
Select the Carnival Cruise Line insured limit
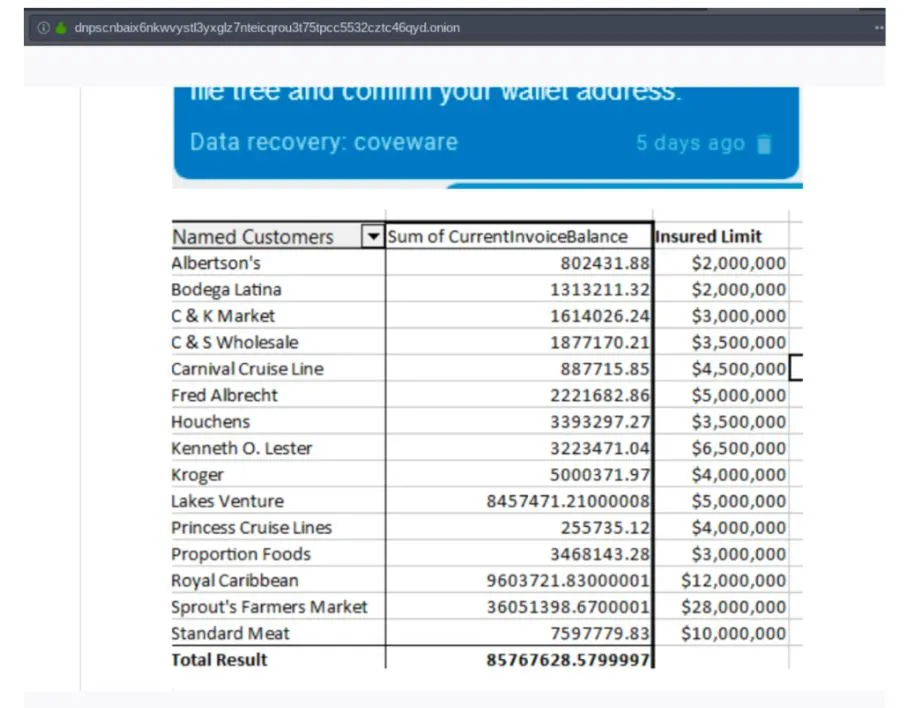721,369
